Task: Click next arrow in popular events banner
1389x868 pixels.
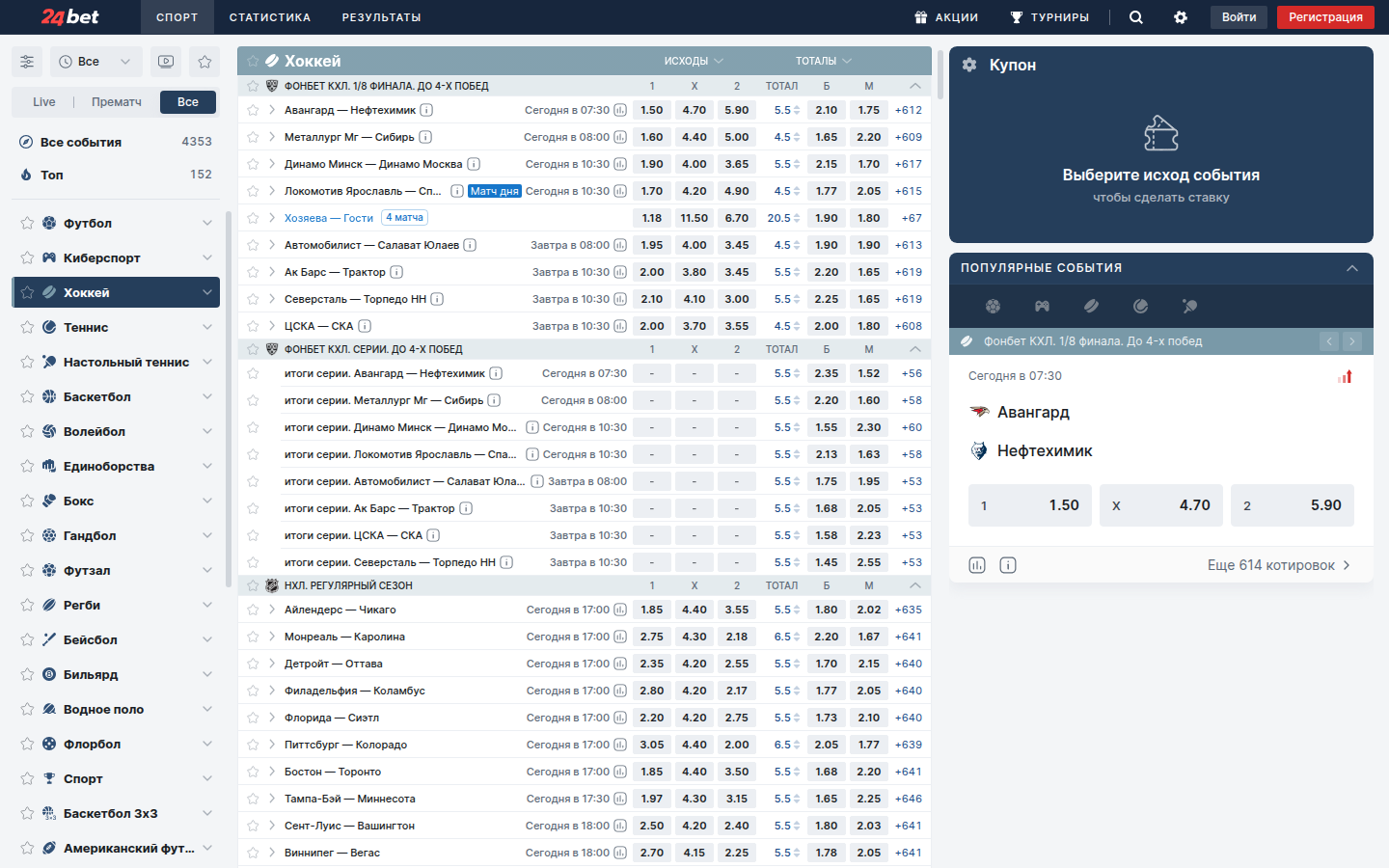Action: pos(1352,340)
